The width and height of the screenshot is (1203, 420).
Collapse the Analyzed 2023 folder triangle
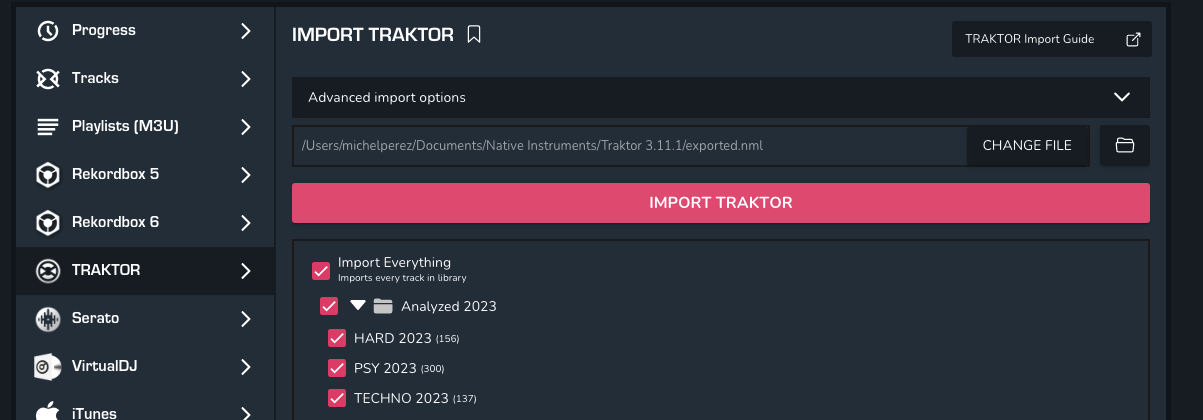358,305
